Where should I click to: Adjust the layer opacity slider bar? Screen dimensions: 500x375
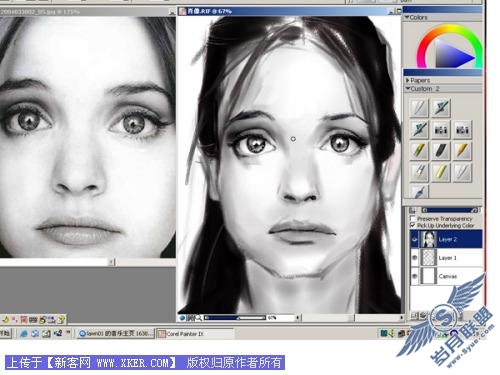(x=449, y=210)
